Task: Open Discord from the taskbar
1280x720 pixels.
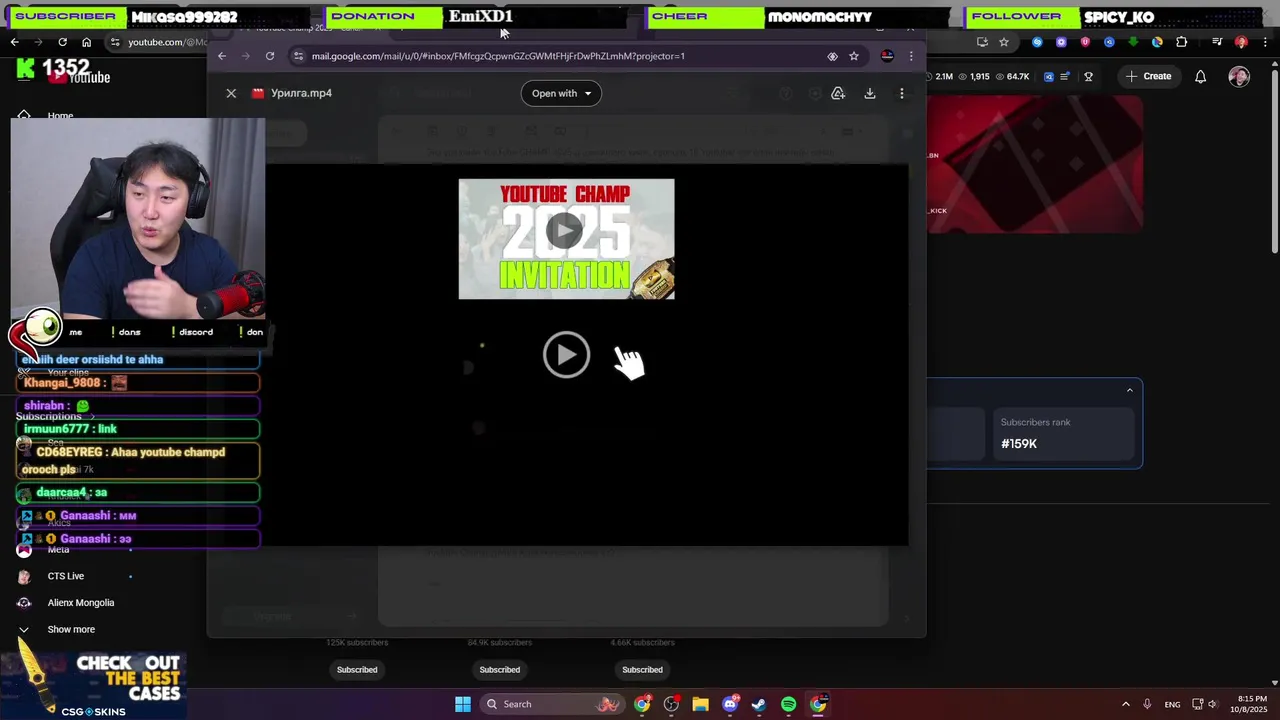Action: [x=730, y=704]
